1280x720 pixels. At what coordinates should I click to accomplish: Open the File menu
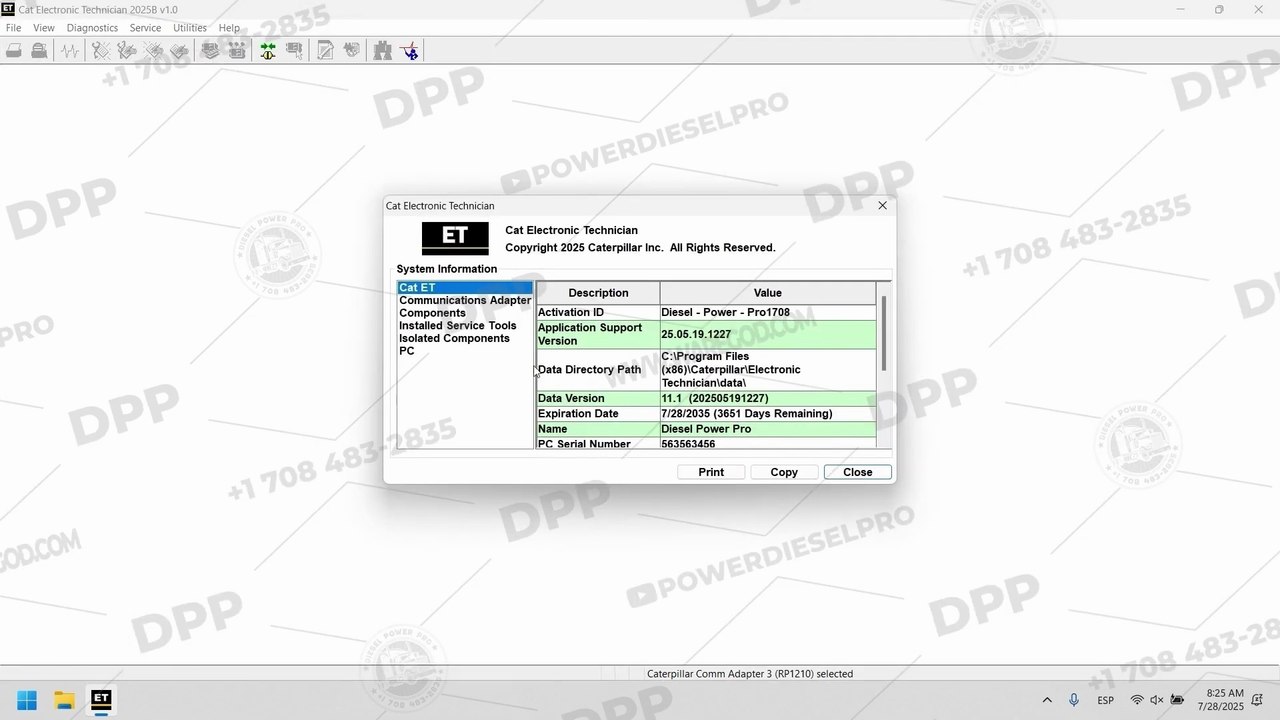click(13, 28)
